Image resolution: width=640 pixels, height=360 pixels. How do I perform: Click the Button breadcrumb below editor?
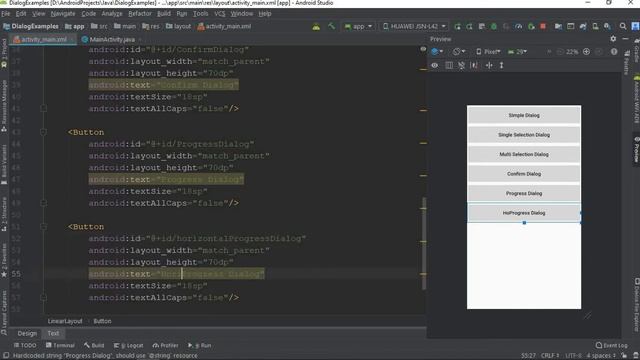[102, 321]
